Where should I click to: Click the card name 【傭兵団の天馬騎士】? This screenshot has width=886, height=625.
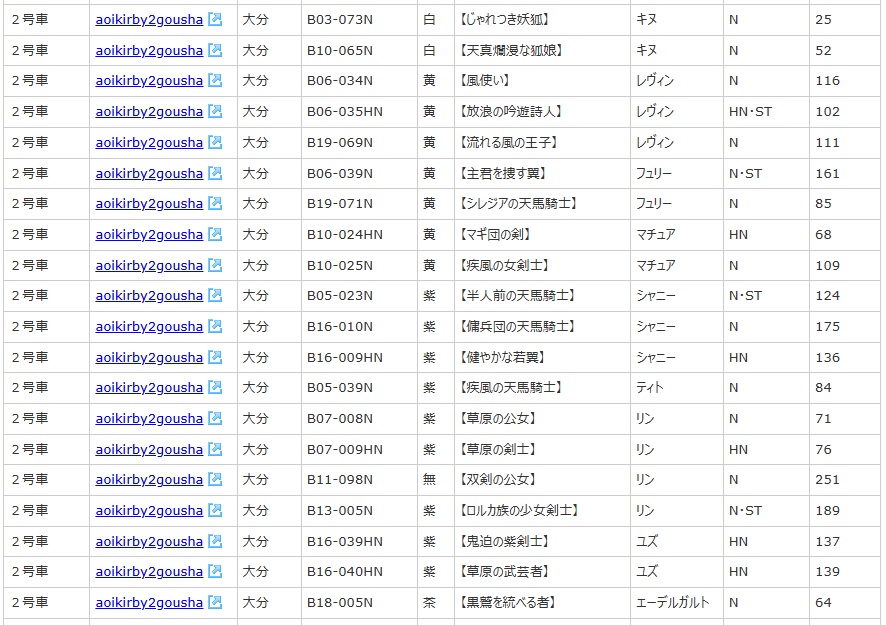point(518,326)
